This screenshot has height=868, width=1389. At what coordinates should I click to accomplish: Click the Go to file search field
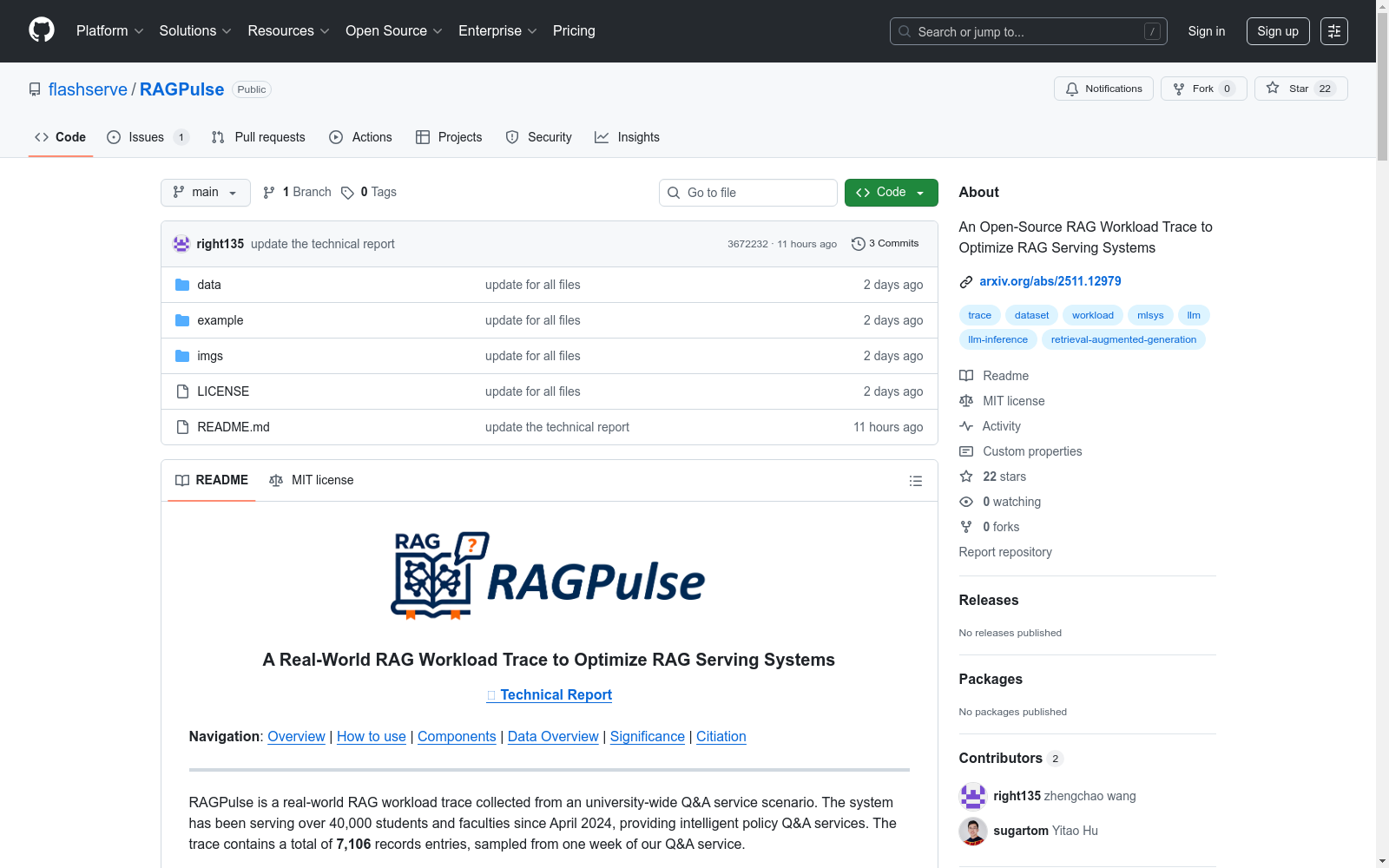(748, 193)
